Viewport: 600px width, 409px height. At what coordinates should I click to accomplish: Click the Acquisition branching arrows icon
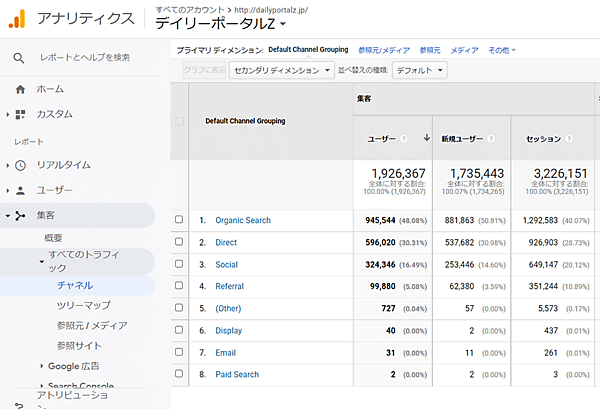pyautogui.click(x=20, y=215)
